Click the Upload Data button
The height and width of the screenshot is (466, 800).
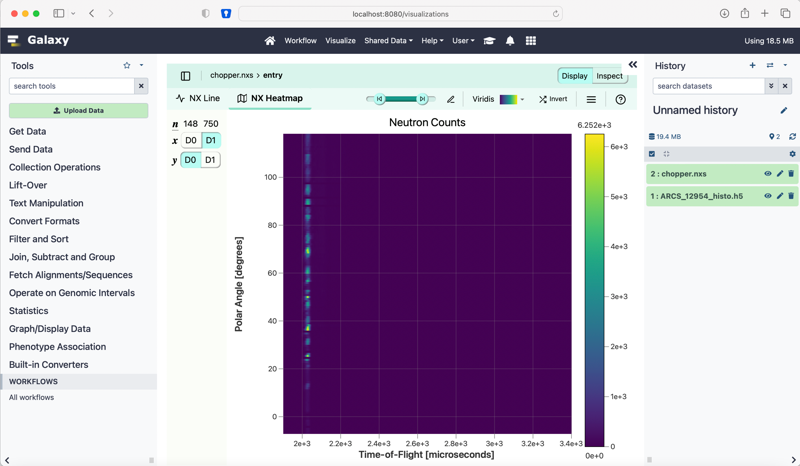coord(78,110)
